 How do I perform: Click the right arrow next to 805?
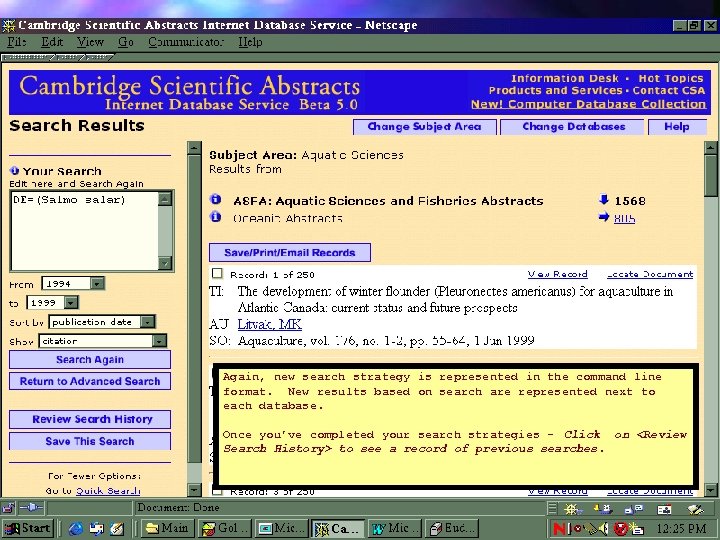click(x=604, y=217)
